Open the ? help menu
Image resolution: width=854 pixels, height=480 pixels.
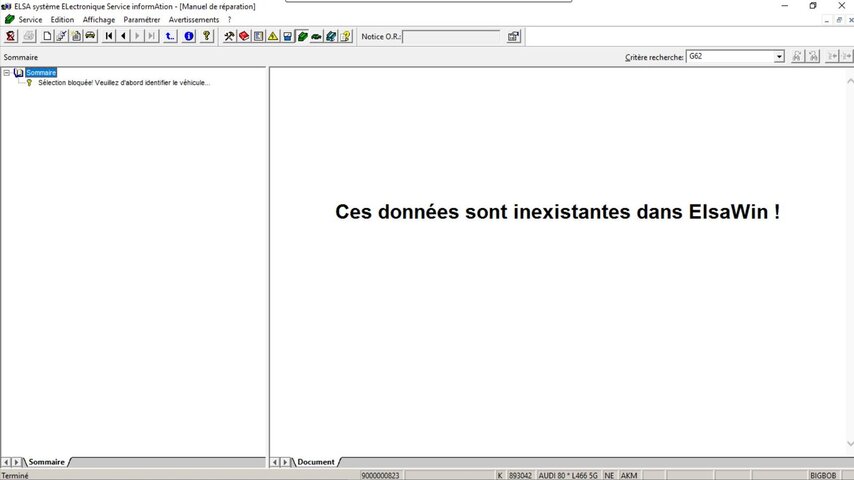229,20
